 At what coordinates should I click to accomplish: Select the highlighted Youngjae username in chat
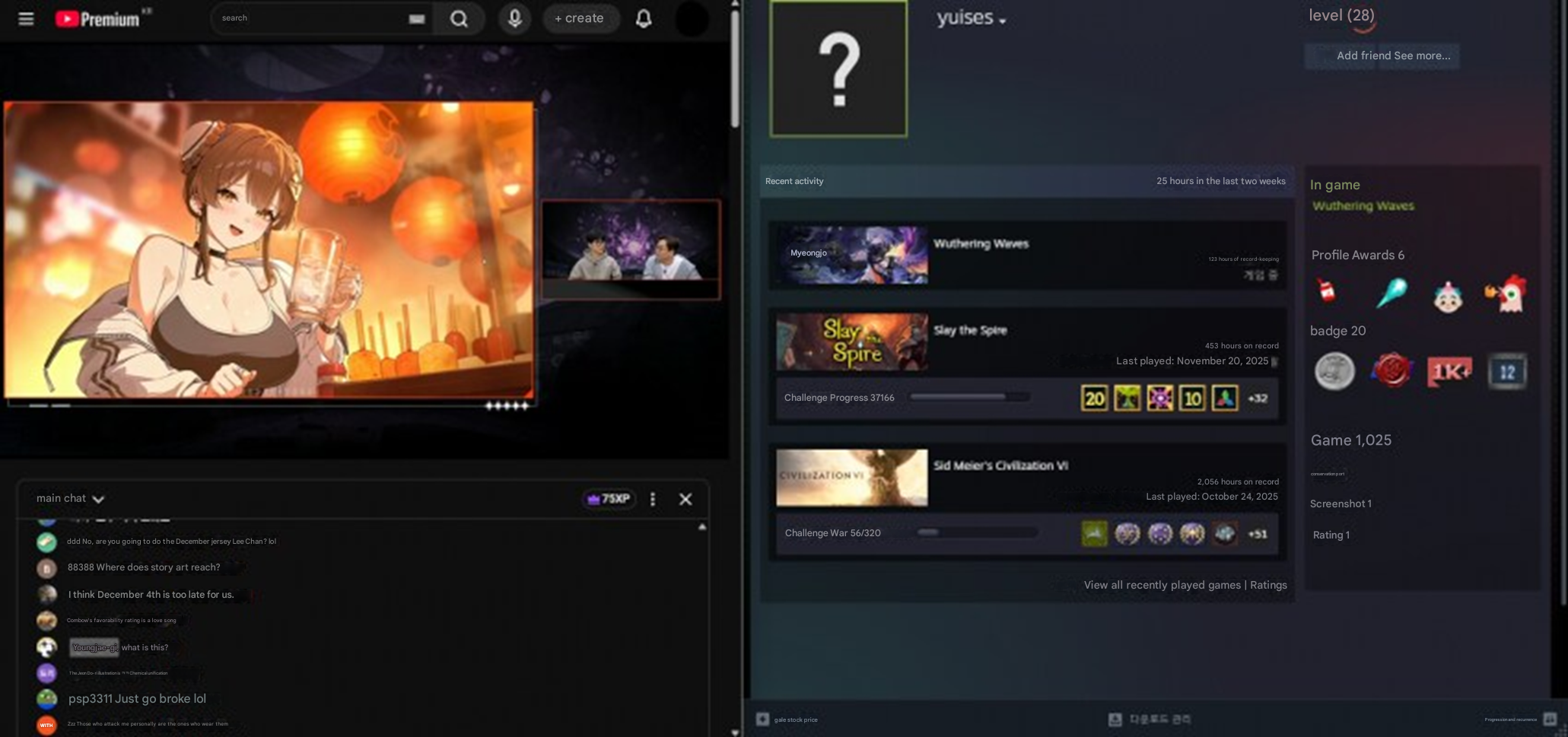[94, 647]
